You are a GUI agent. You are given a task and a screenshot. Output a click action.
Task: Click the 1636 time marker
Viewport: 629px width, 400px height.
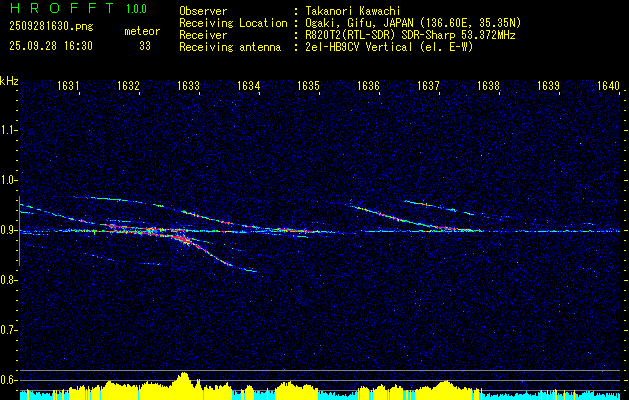point(368,85)
